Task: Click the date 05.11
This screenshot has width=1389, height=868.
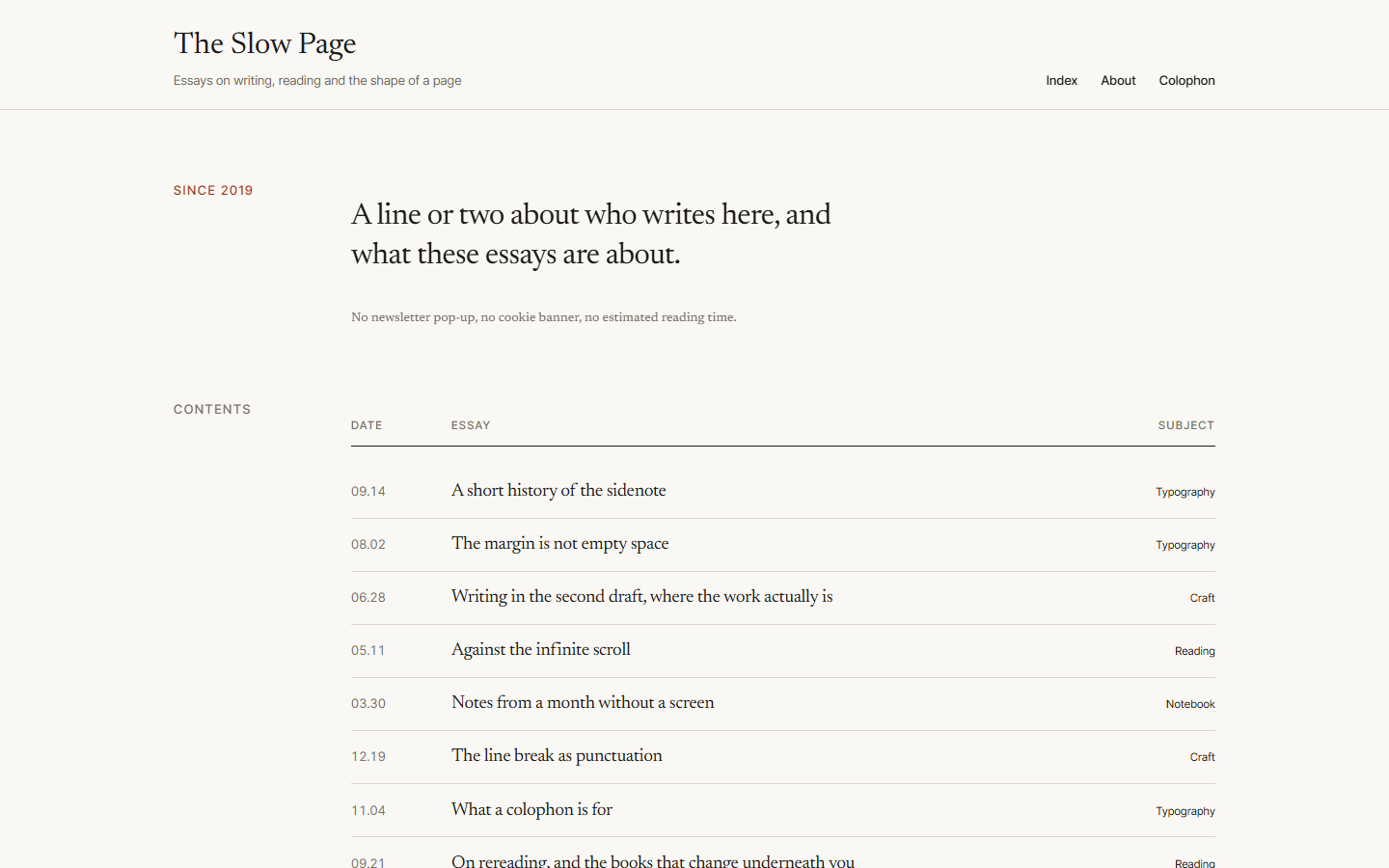Action: [368, 650]
